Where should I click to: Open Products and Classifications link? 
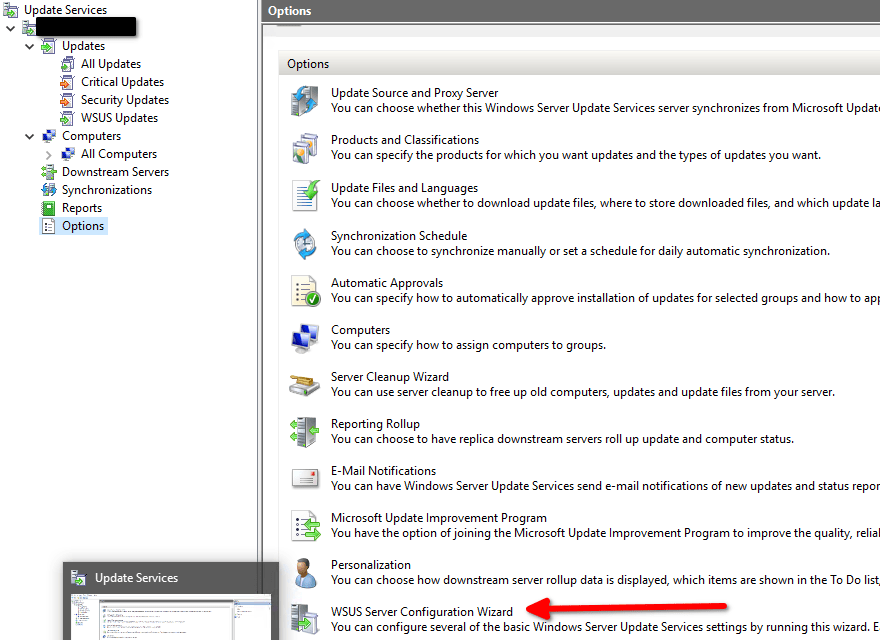tap(405, 140)
